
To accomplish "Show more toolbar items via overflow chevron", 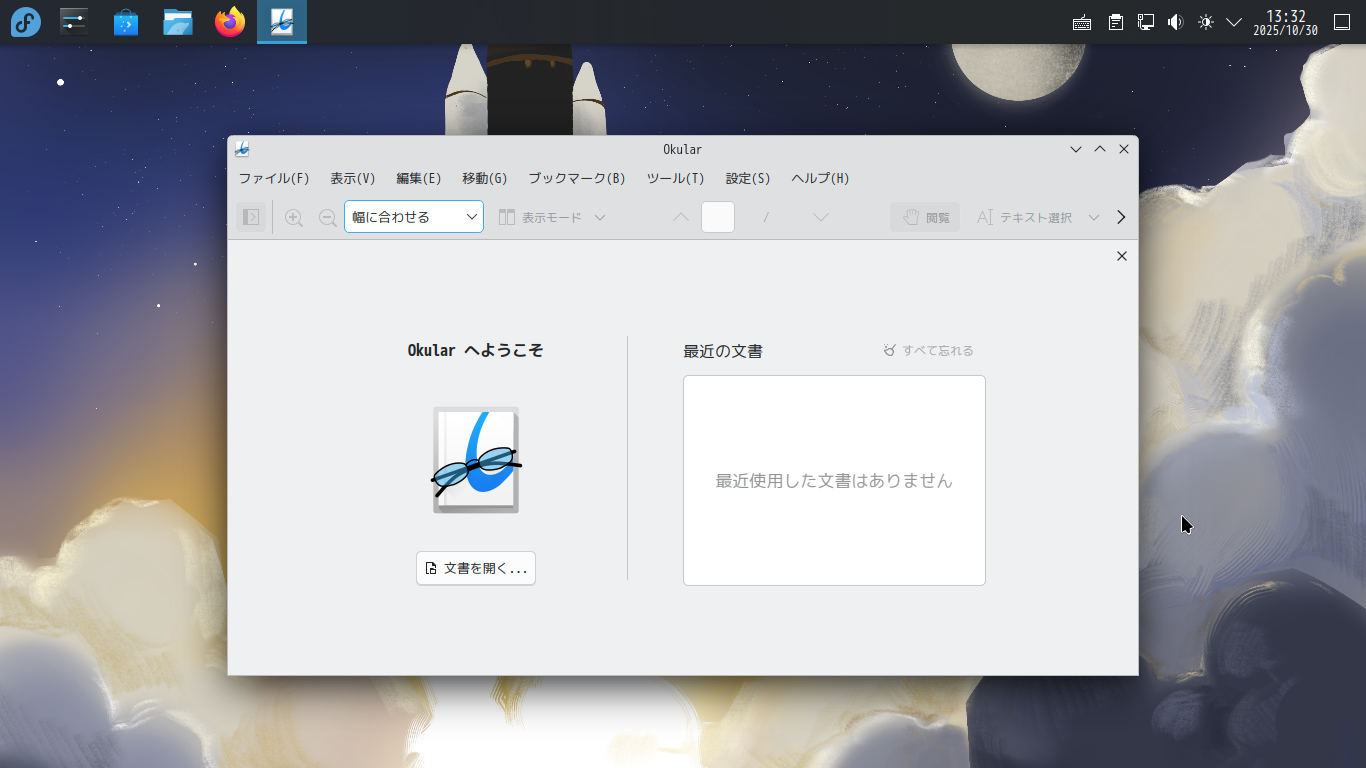I will click(x=1121, y=217).
